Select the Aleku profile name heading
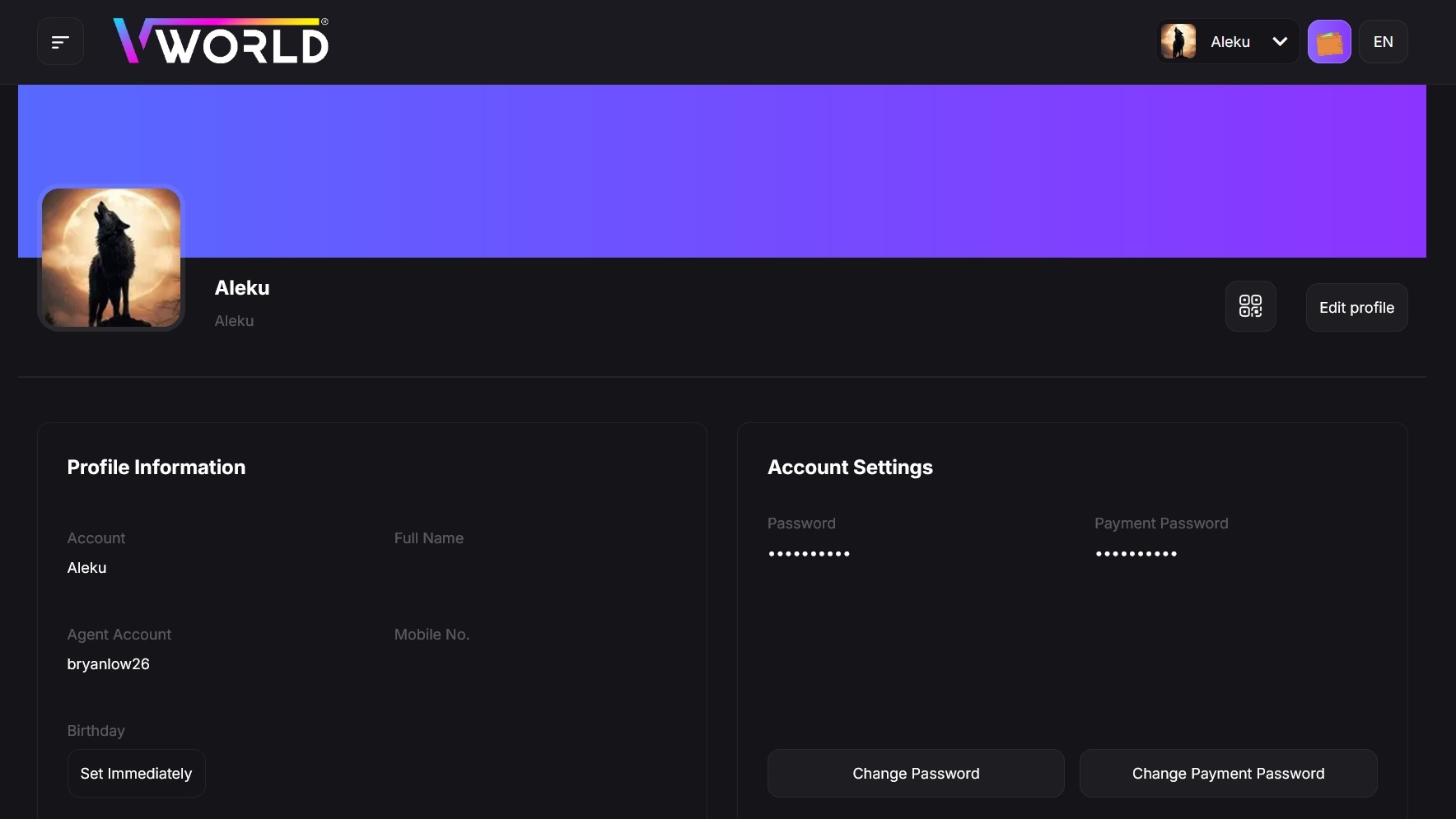Screen dimensions: 1456x819 (242, 288)
